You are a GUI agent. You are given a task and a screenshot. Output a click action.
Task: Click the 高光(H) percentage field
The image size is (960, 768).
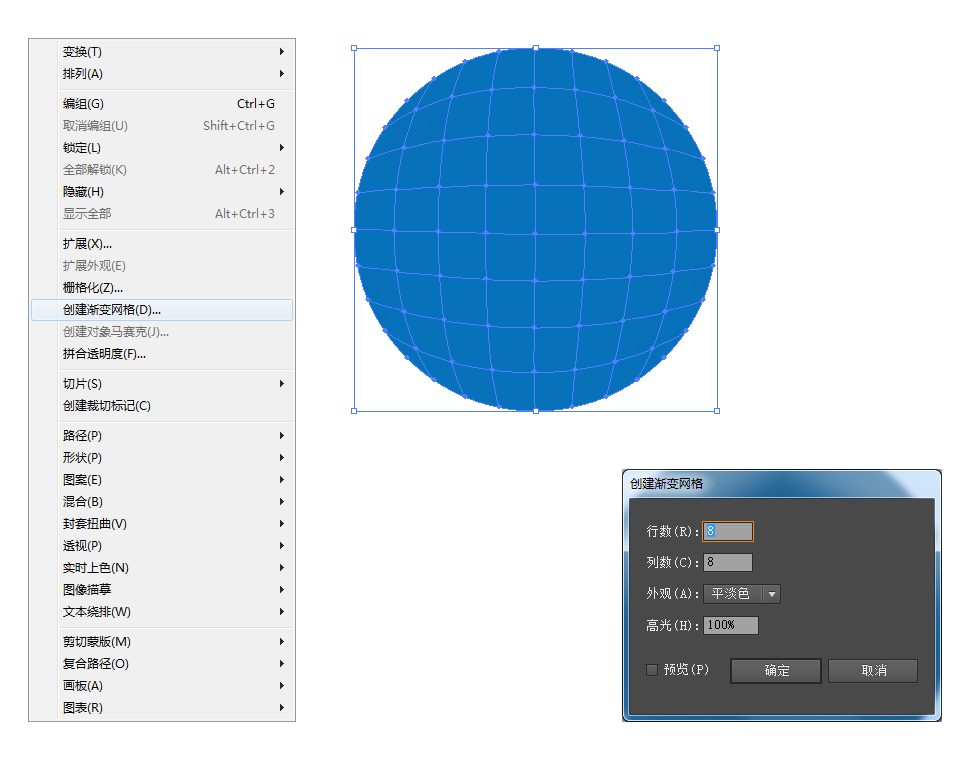[731, 625]
